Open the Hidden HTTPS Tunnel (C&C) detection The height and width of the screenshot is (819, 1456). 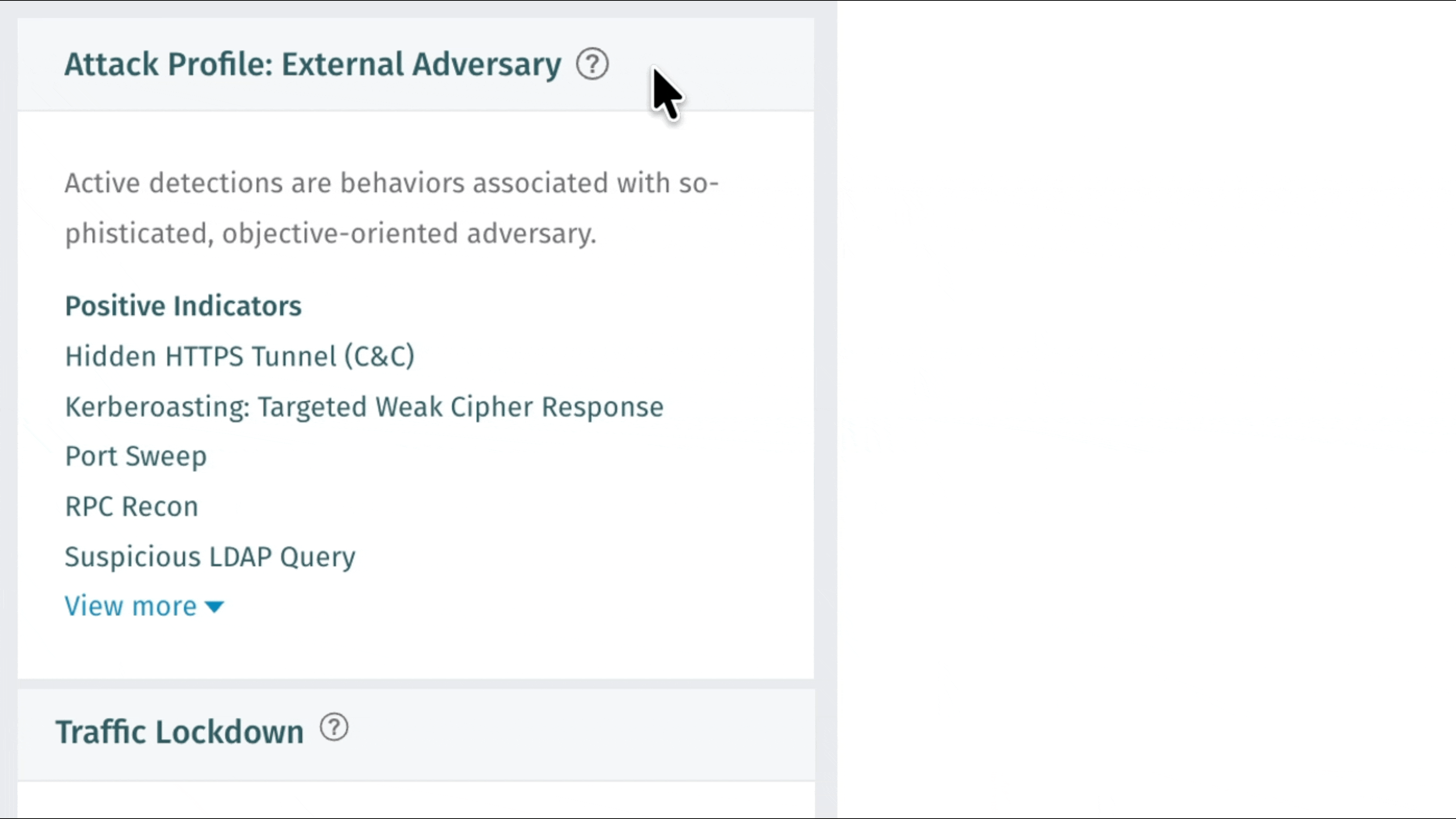pyautogui.click(x=240, y=357)
